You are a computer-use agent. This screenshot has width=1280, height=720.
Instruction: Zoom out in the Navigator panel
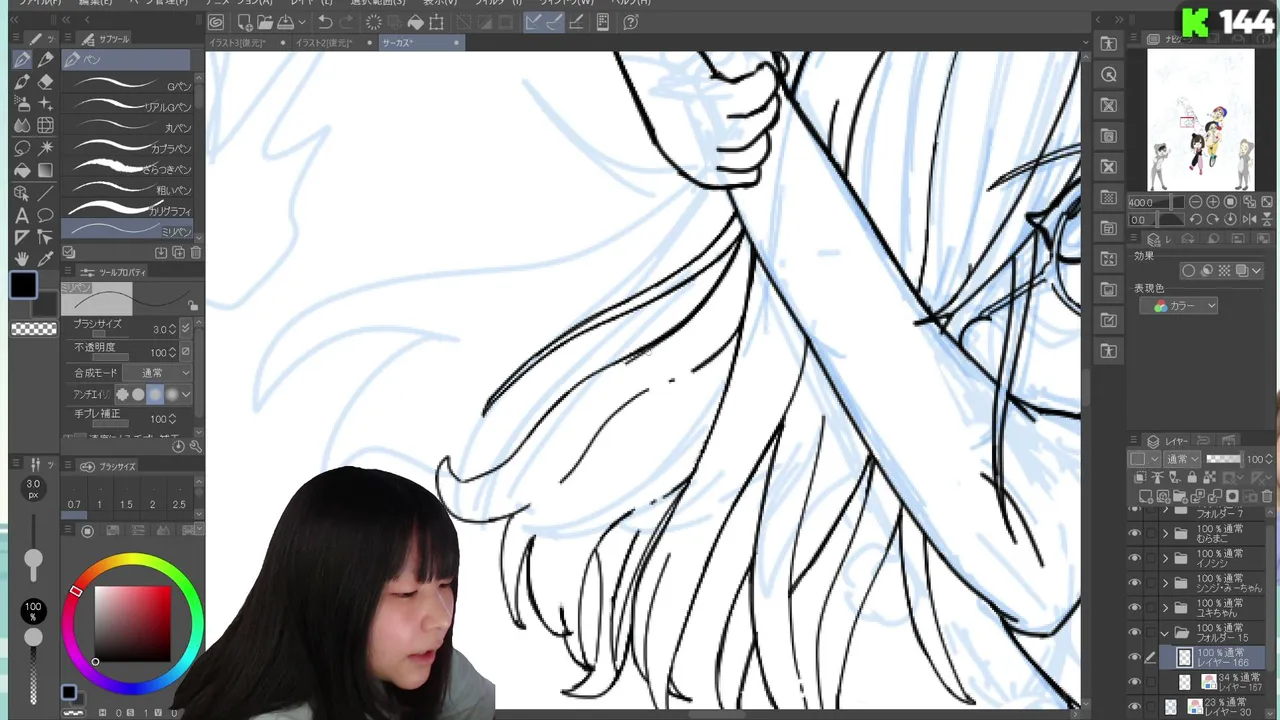[x=1196, y=202]
